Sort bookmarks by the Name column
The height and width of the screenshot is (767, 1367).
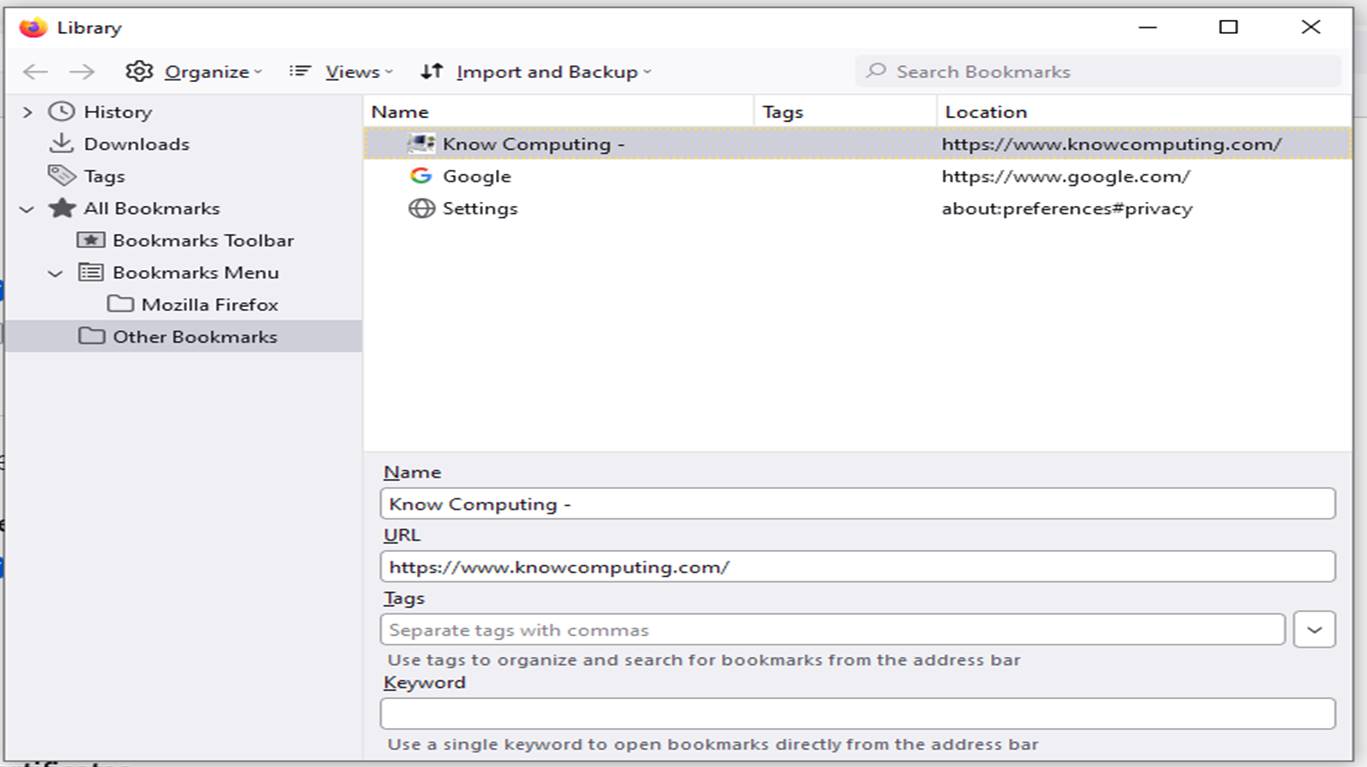[x=401, y=111]
